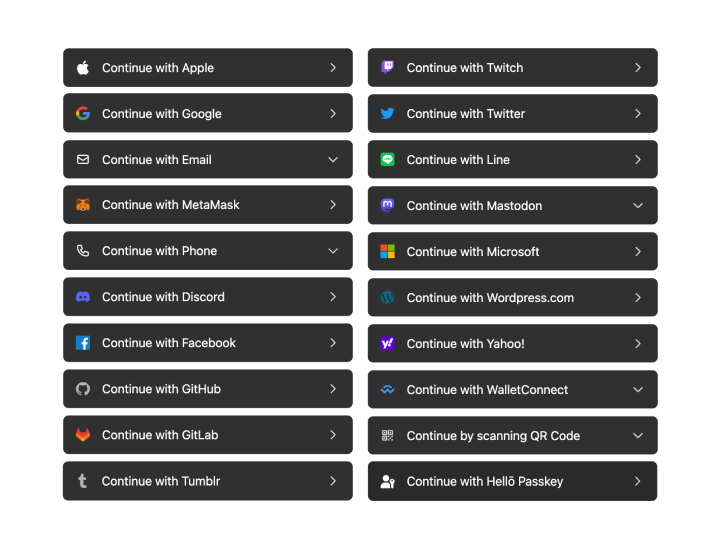
Task: Click the Yahoo logo icon
Action: click(387, 344)
